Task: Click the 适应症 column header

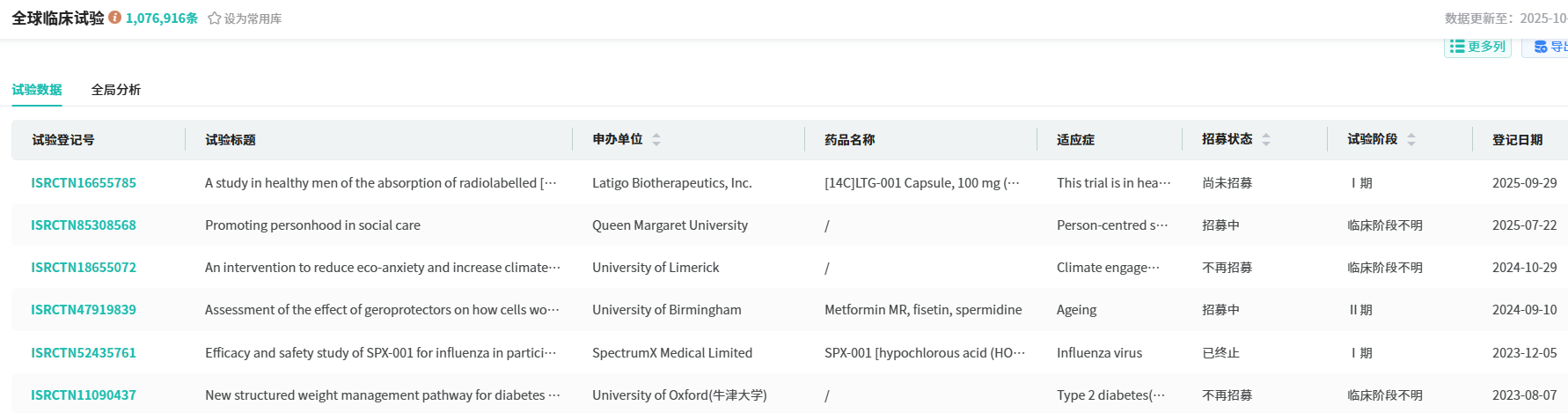Action: click(x=1075, y=140)
